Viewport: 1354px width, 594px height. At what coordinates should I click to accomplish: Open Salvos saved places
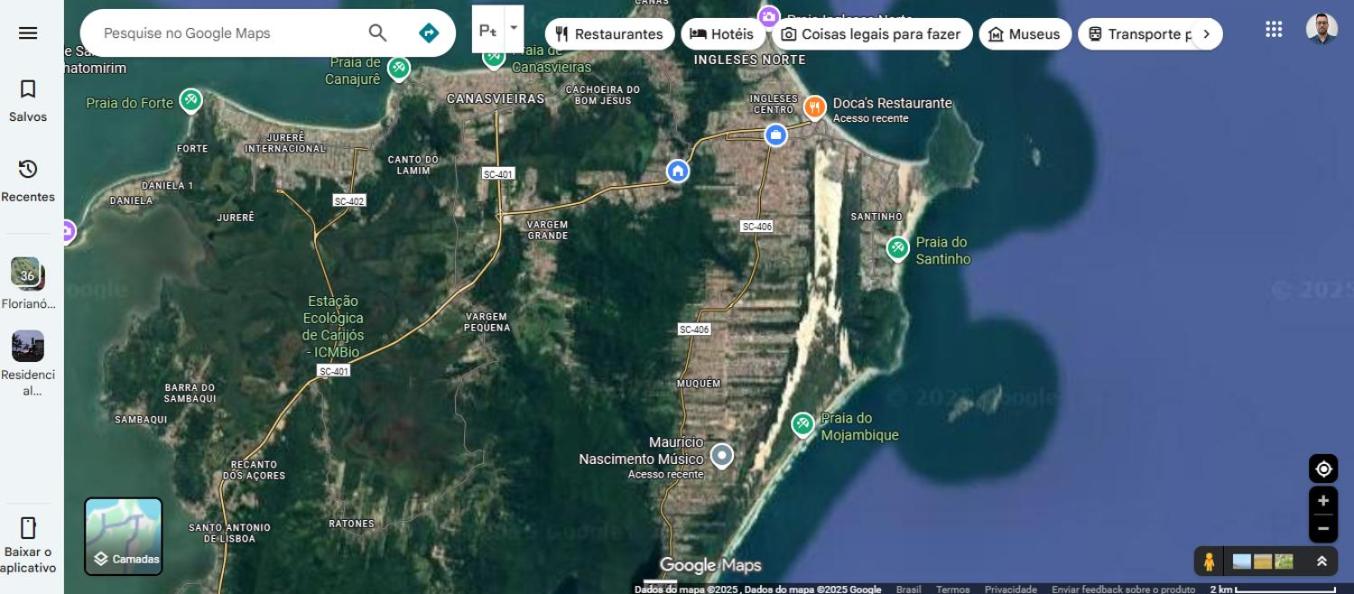(x=28, y=101)
